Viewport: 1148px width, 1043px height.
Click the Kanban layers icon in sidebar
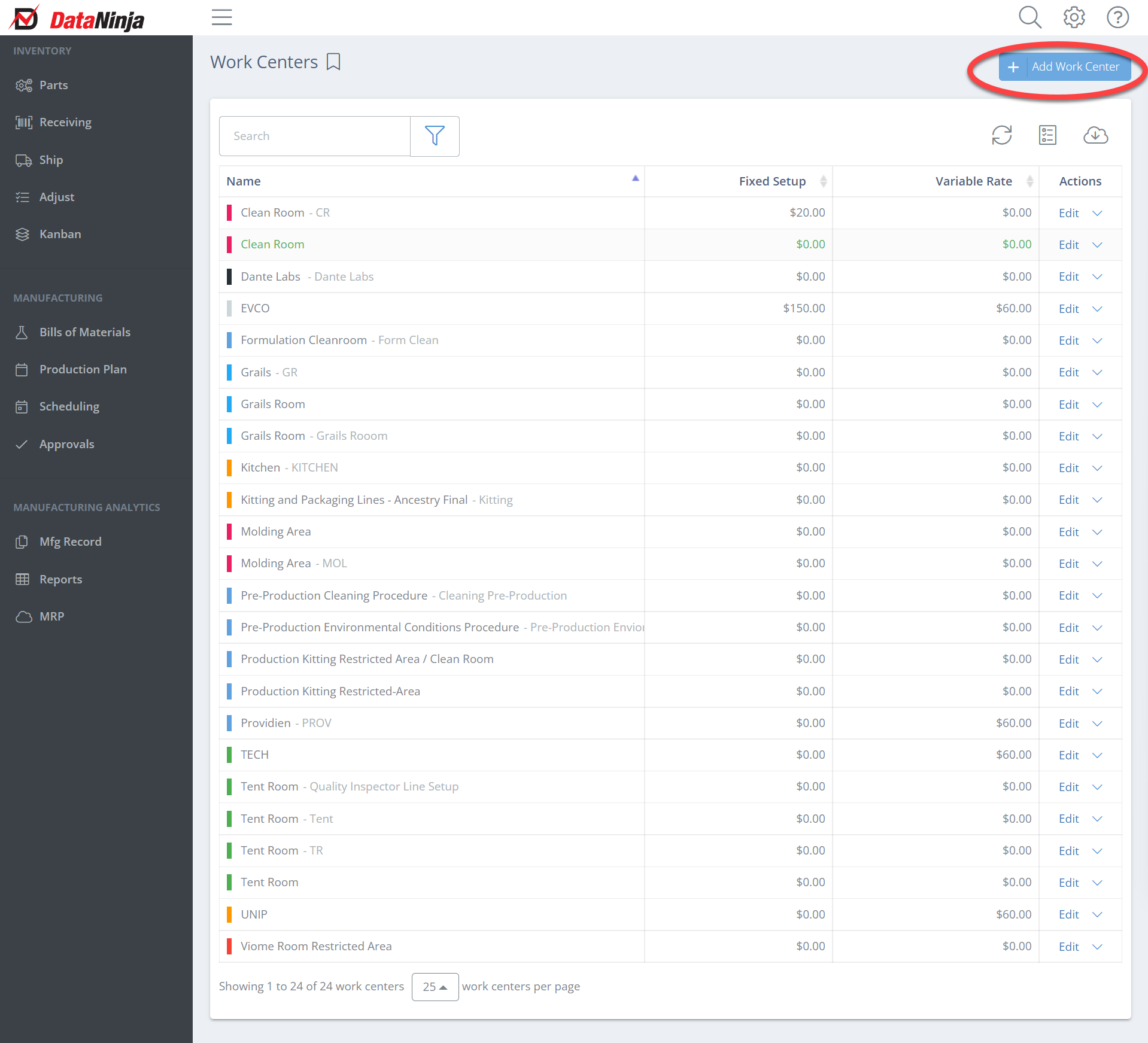22,234
